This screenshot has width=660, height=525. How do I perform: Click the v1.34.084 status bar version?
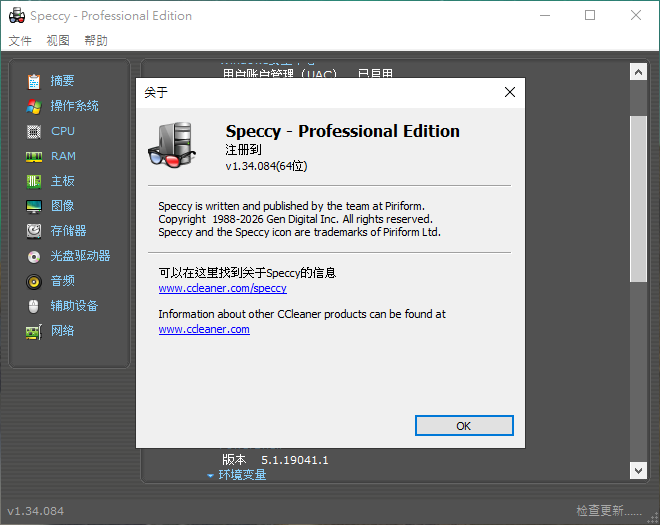36,511
